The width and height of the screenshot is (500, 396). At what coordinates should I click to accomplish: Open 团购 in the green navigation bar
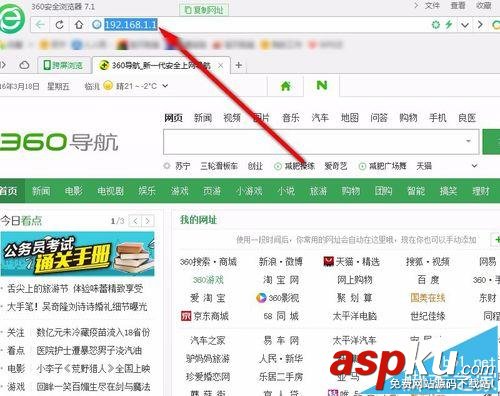click(x=383, y=191)
